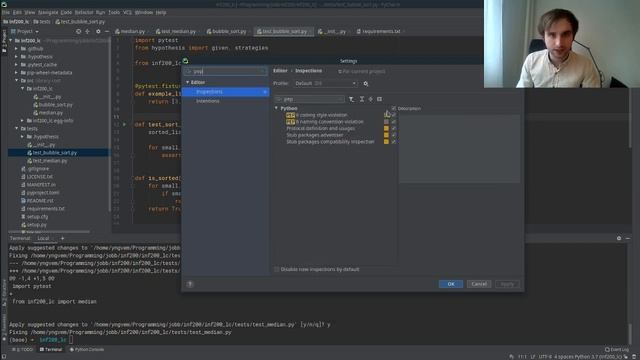Clear the Settings search field

pos(262,71)
